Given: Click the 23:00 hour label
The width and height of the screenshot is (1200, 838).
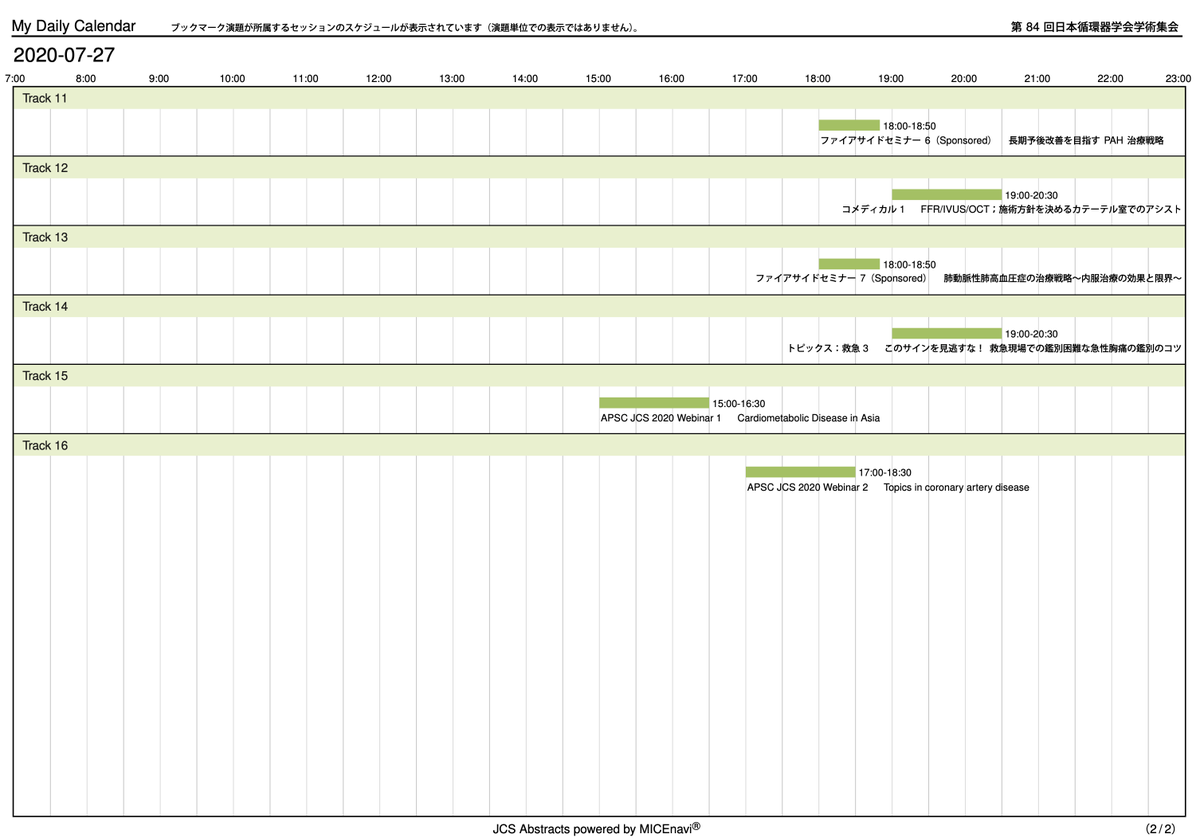Looking at the screenshot, I should (1178, 78).
